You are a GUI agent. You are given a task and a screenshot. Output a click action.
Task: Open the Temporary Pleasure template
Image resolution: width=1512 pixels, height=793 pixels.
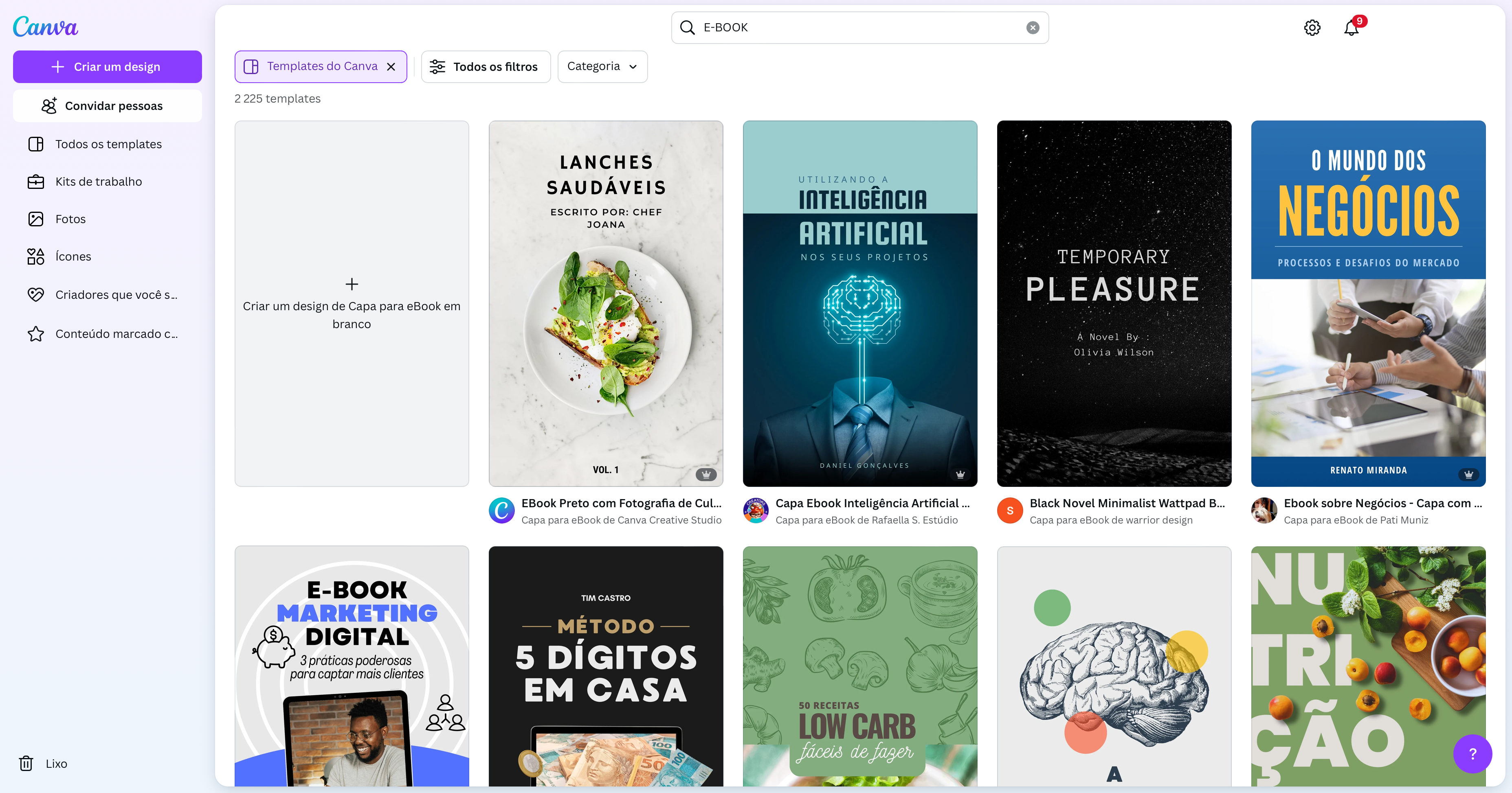tap(1114, 303)
